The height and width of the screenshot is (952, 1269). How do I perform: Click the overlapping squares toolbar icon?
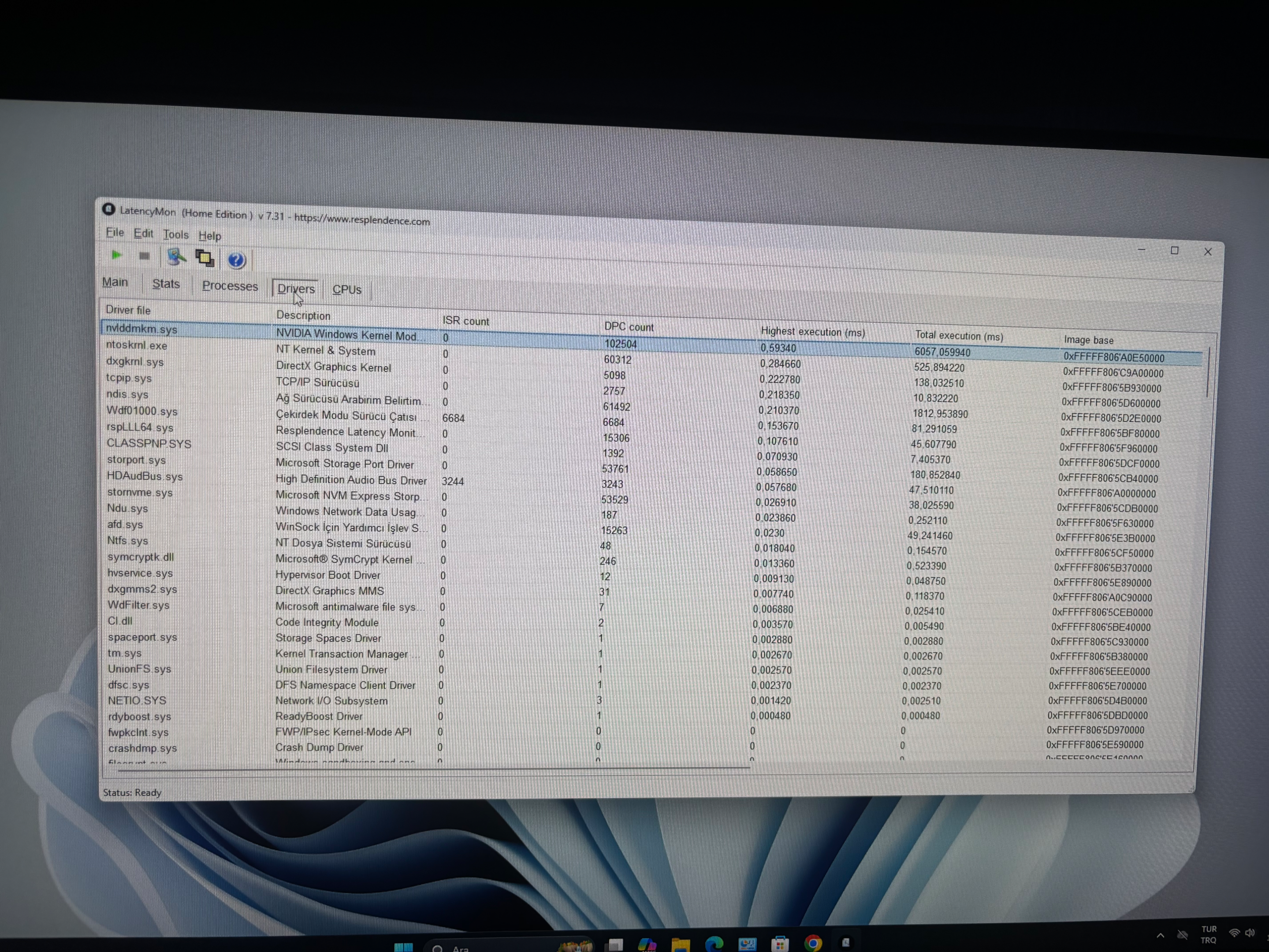coord(205,258)
